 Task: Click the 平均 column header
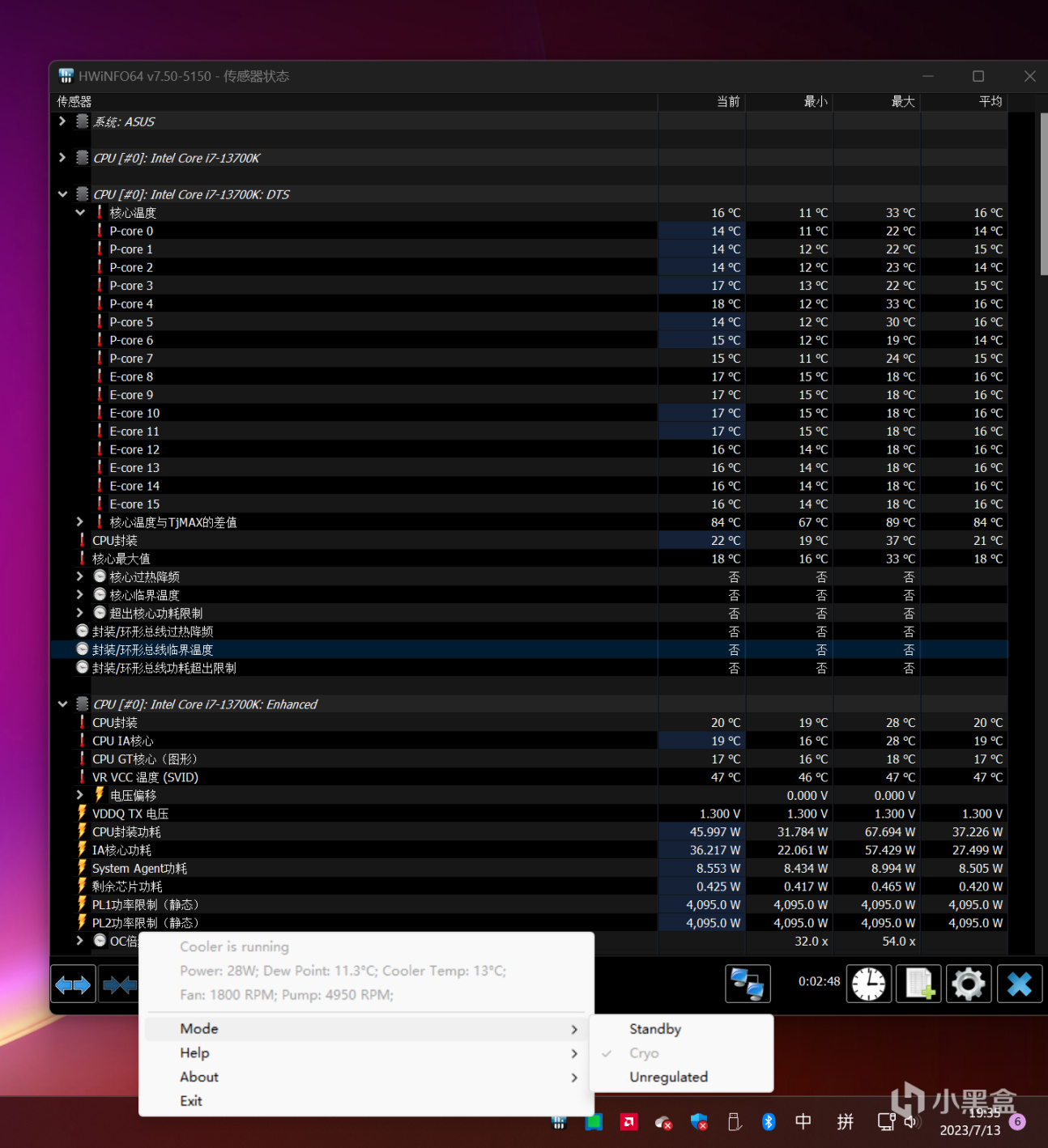coord(965,102)
